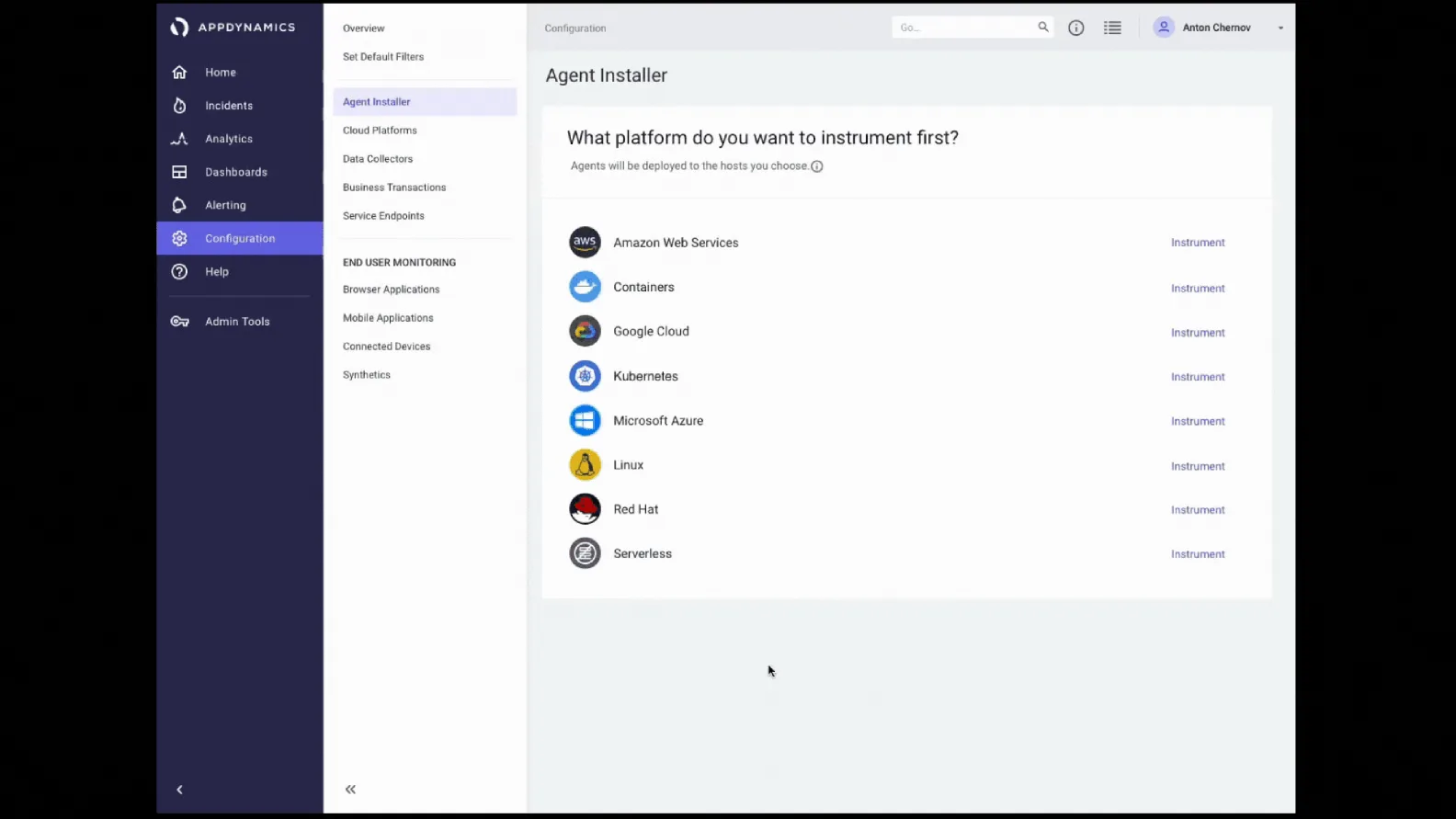Click the Amazon Web Services logo
Viewport: 1456px width, 819px height.
585,243
